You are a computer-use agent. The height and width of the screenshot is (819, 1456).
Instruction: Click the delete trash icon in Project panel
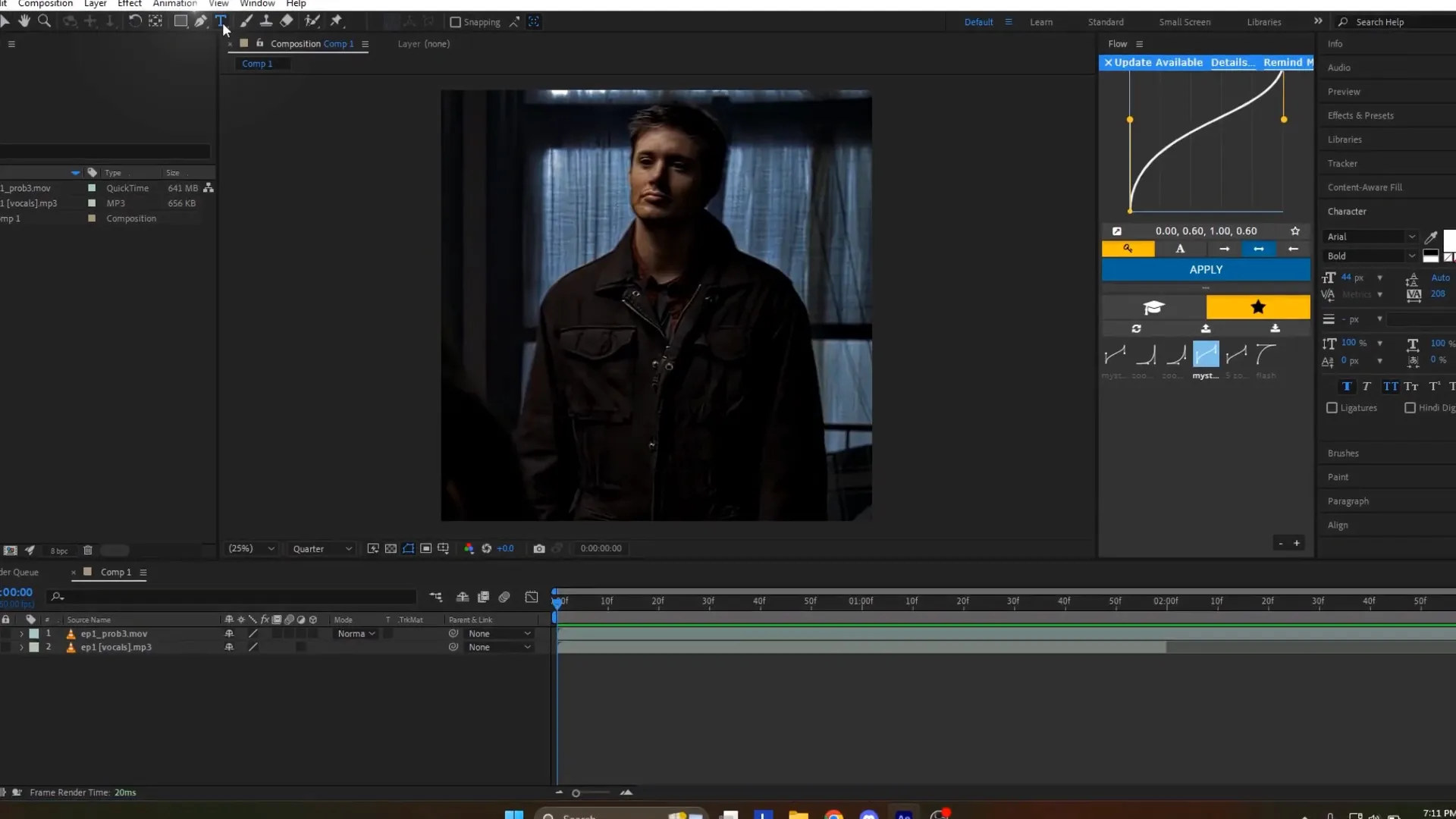(88, 551)
